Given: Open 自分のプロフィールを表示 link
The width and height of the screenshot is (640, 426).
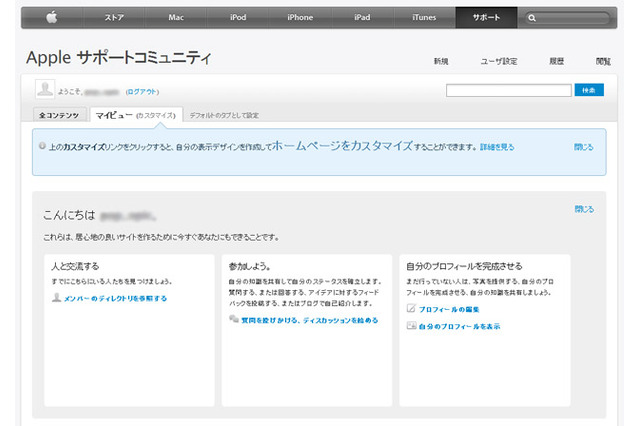Looking at the screenshot, I should click(460, 326).
